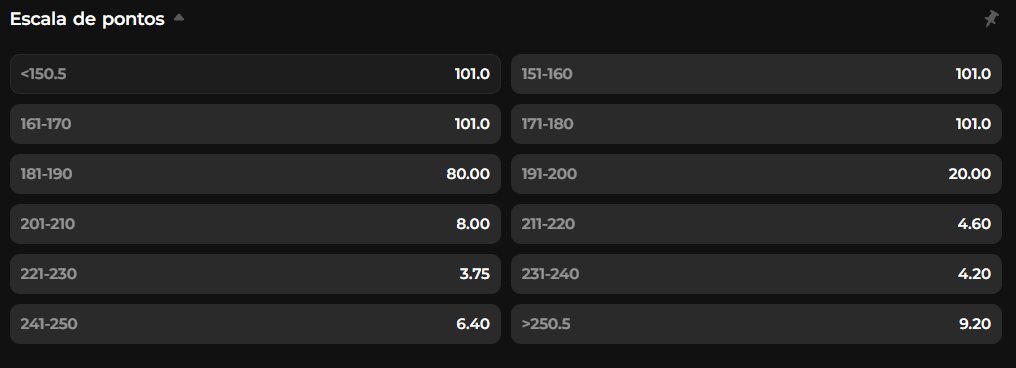
Task: Click the 9.20 odds value
Action: coord(975,324)
